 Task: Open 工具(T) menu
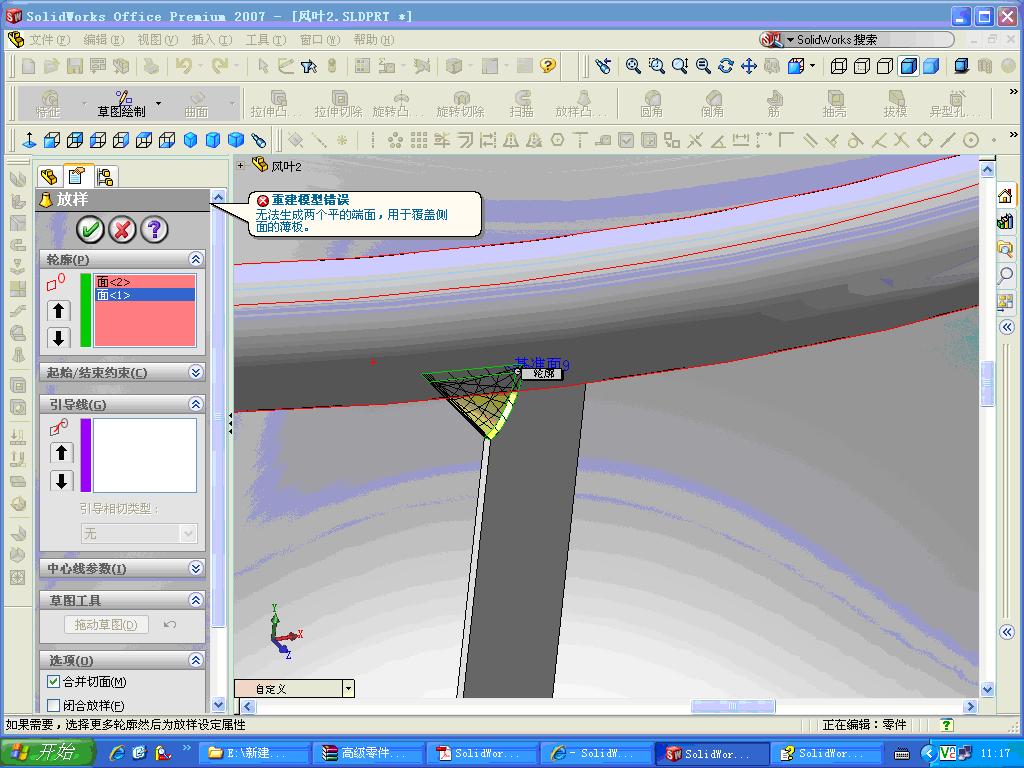(x=266, y=40)
